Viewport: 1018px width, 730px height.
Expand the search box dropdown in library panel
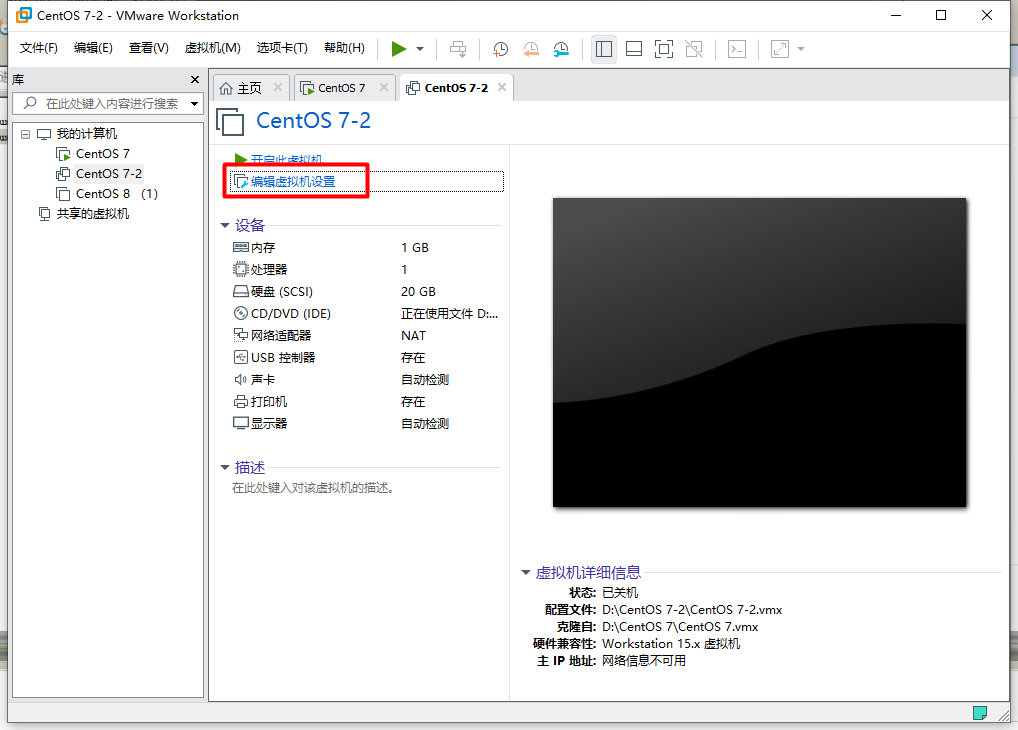pos(194,103)
